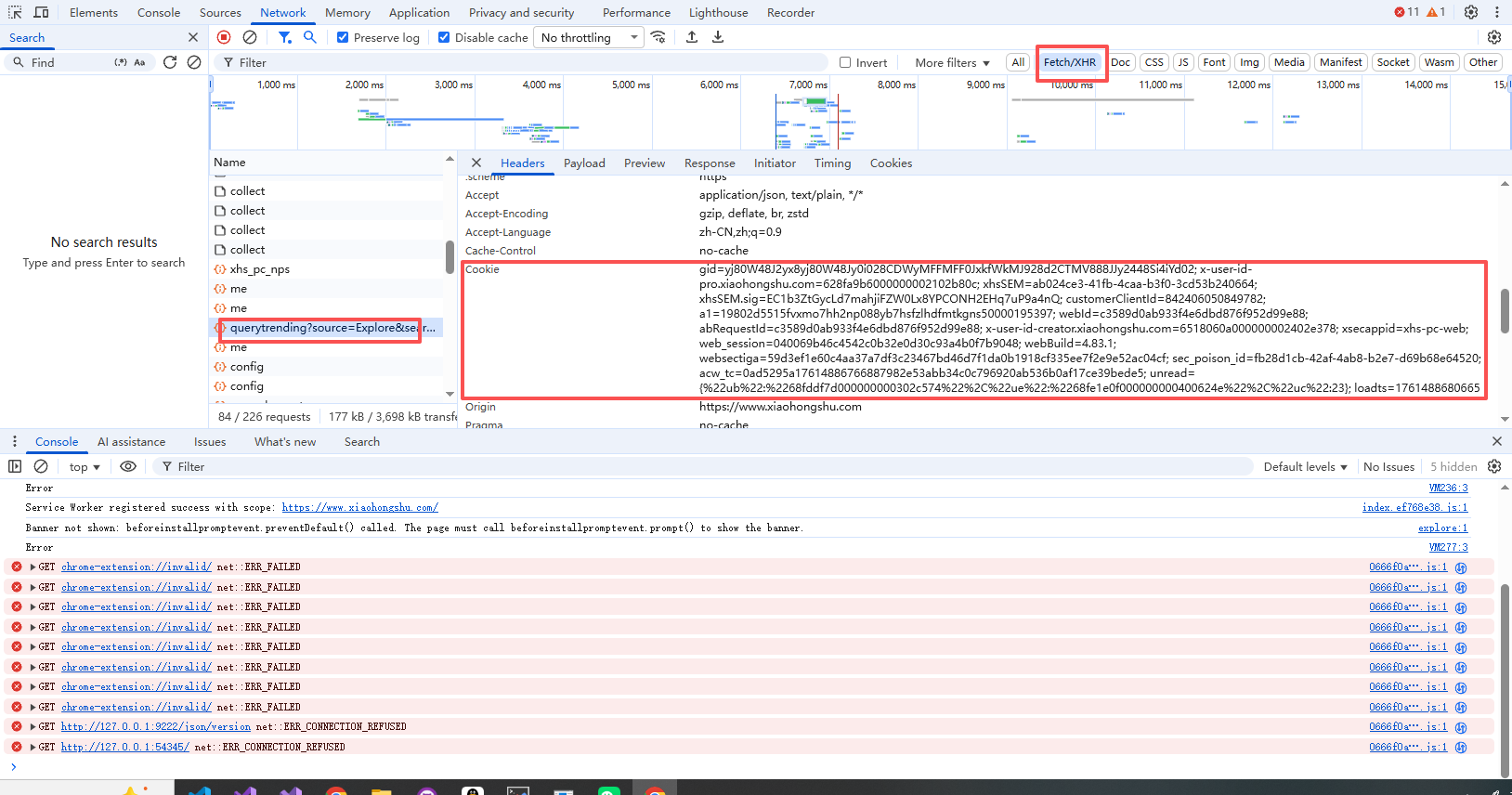The width and height of the screenshot is (1512, 795).
Task: Toggle the device toolbar icon
Action: point(42,12)
